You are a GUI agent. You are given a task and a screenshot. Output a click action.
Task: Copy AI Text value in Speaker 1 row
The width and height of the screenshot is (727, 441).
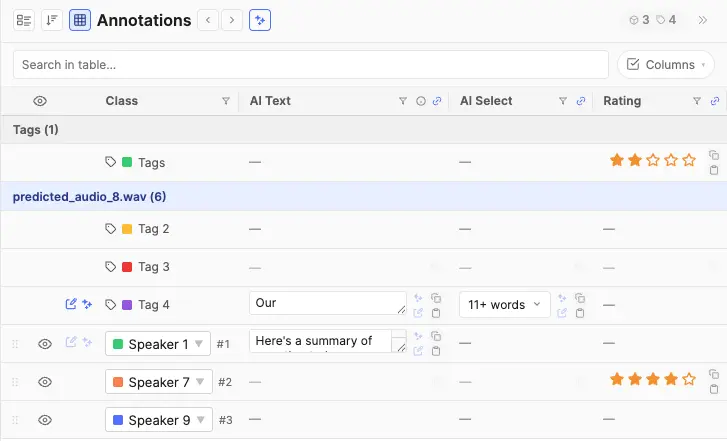point(436,336)
